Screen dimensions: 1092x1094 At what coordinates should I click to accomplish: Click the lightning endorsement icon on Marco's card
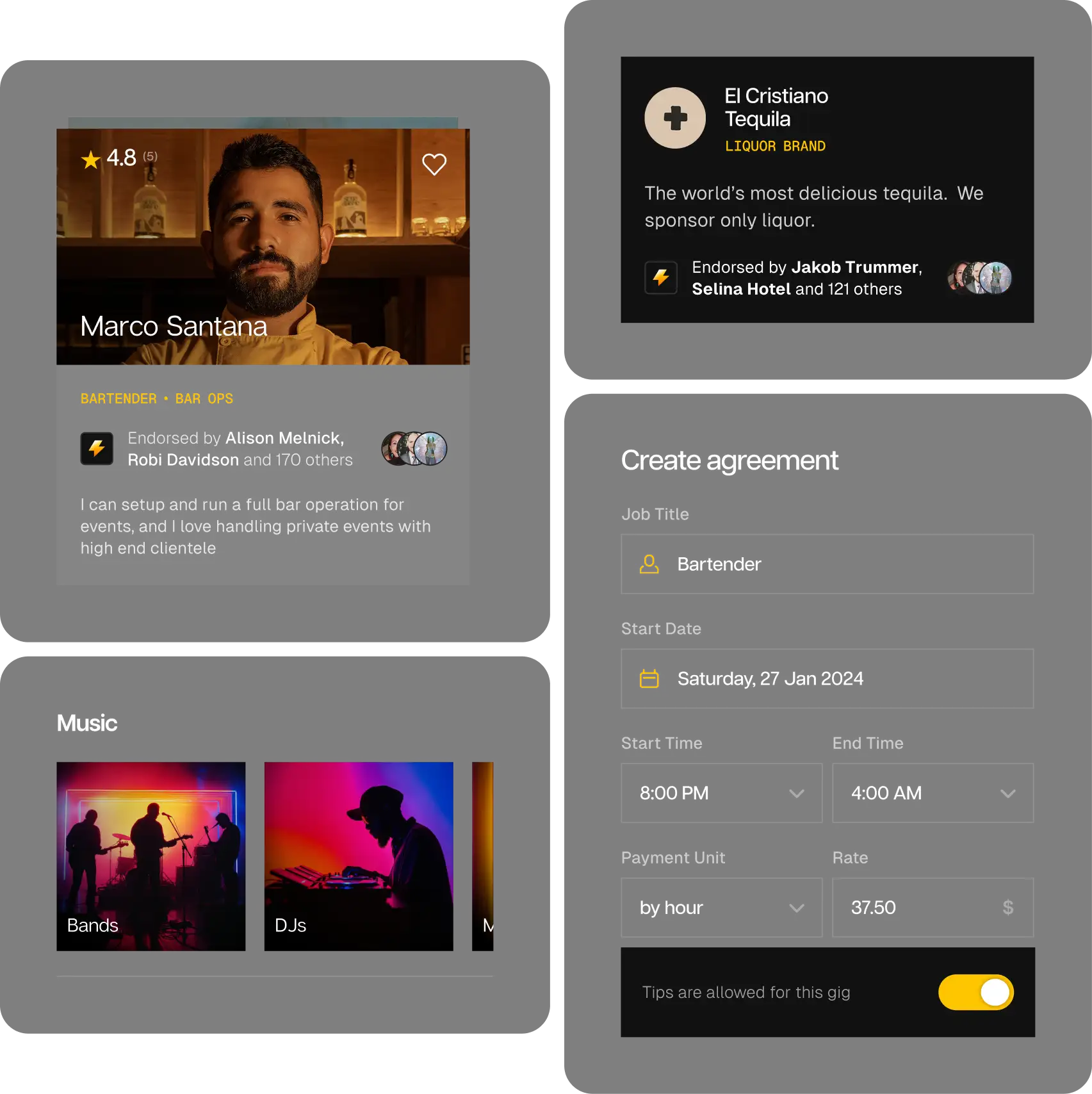pyautogui.click(x=97, y=448)
